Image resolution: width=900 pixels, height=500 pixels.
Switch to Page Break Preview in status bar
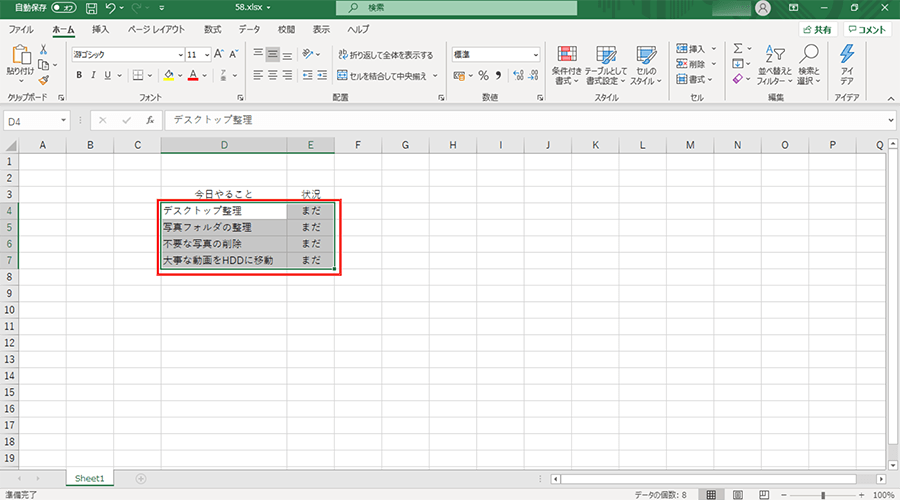click(764, 494)
